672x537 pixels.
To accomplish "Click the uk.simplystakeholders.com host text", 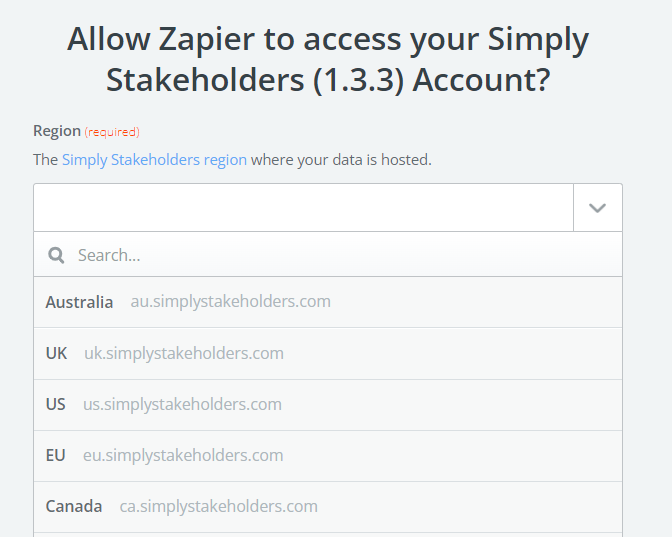I will (x=184, y=353).
